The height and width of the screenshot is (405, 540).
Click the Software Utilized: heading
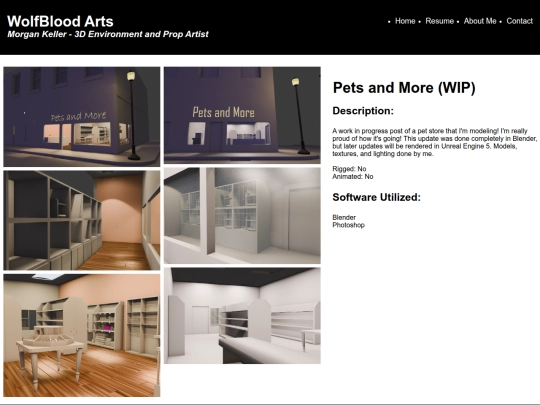coord(376,197)
